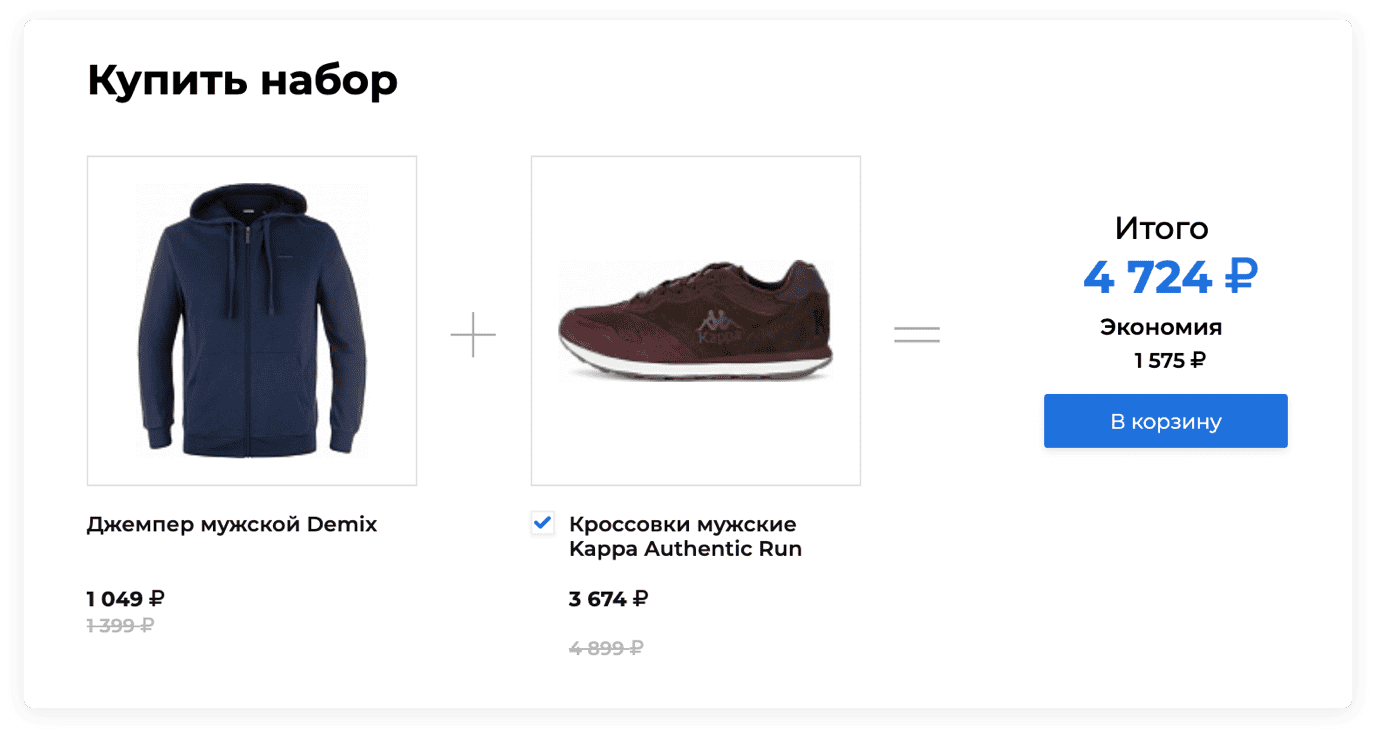The width and height of the screenshot is (1376, 736).
Task: Open the burgundy sneaker product image
Action: point(695,320)
